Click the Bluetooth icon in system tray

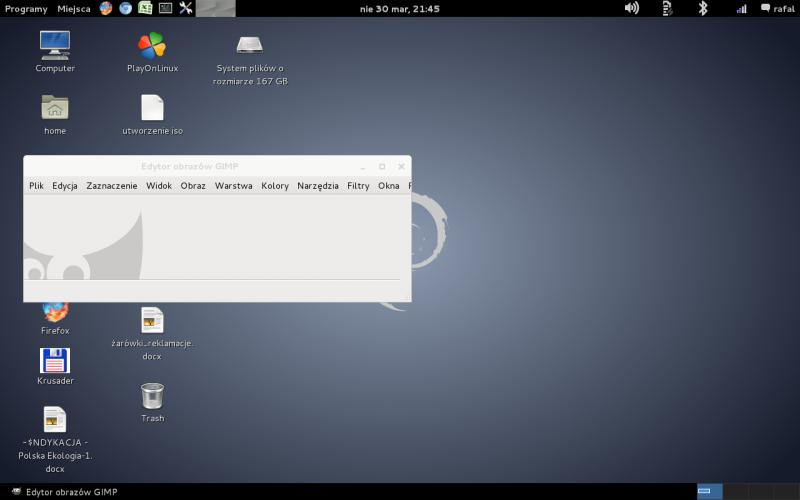coord(702,8)
